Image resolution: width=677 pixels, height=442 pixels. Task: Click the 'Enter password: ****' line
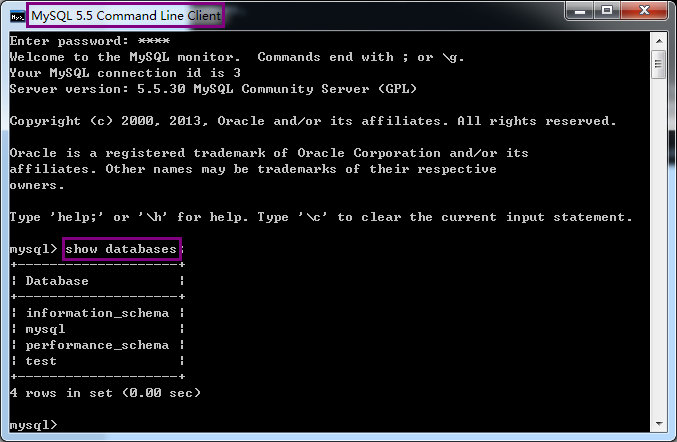click(x=90, y=41)
